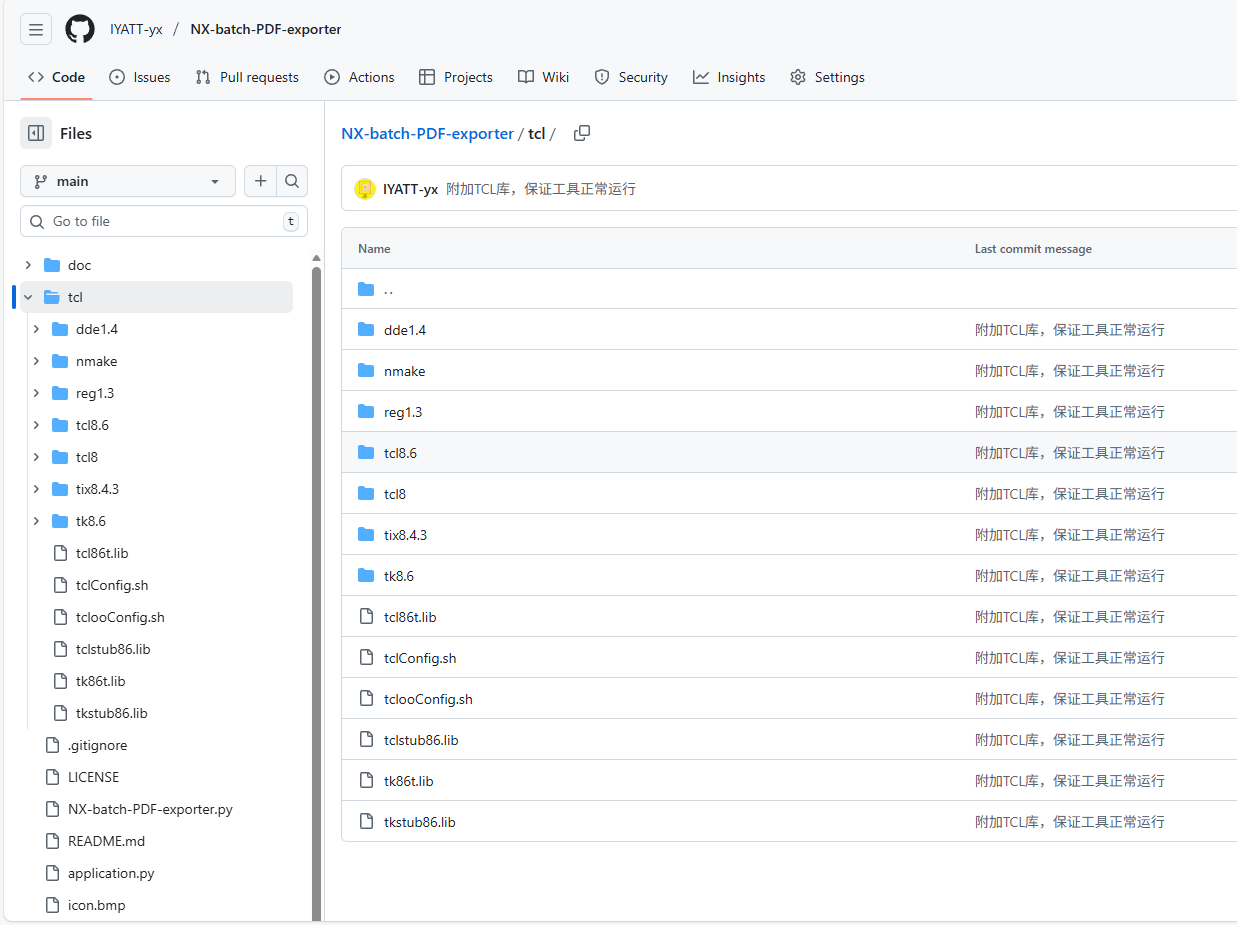Screen dimensions: 1237x925
Task: Expand the doc folder in tree
Action: click(29, 265)
